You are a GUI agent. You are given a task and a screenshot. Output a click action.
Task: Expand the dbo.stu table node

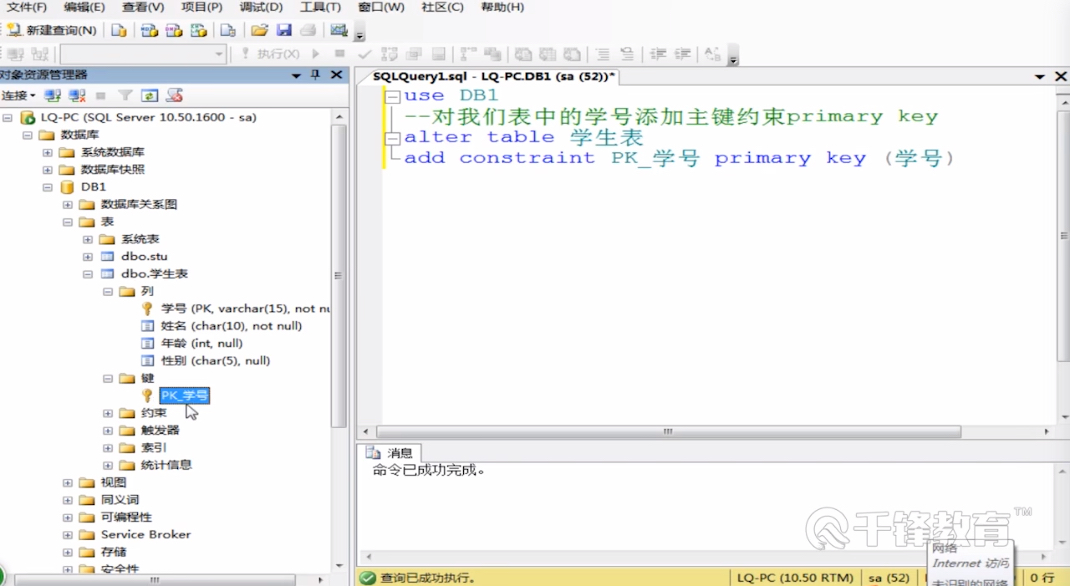[88, 257]
